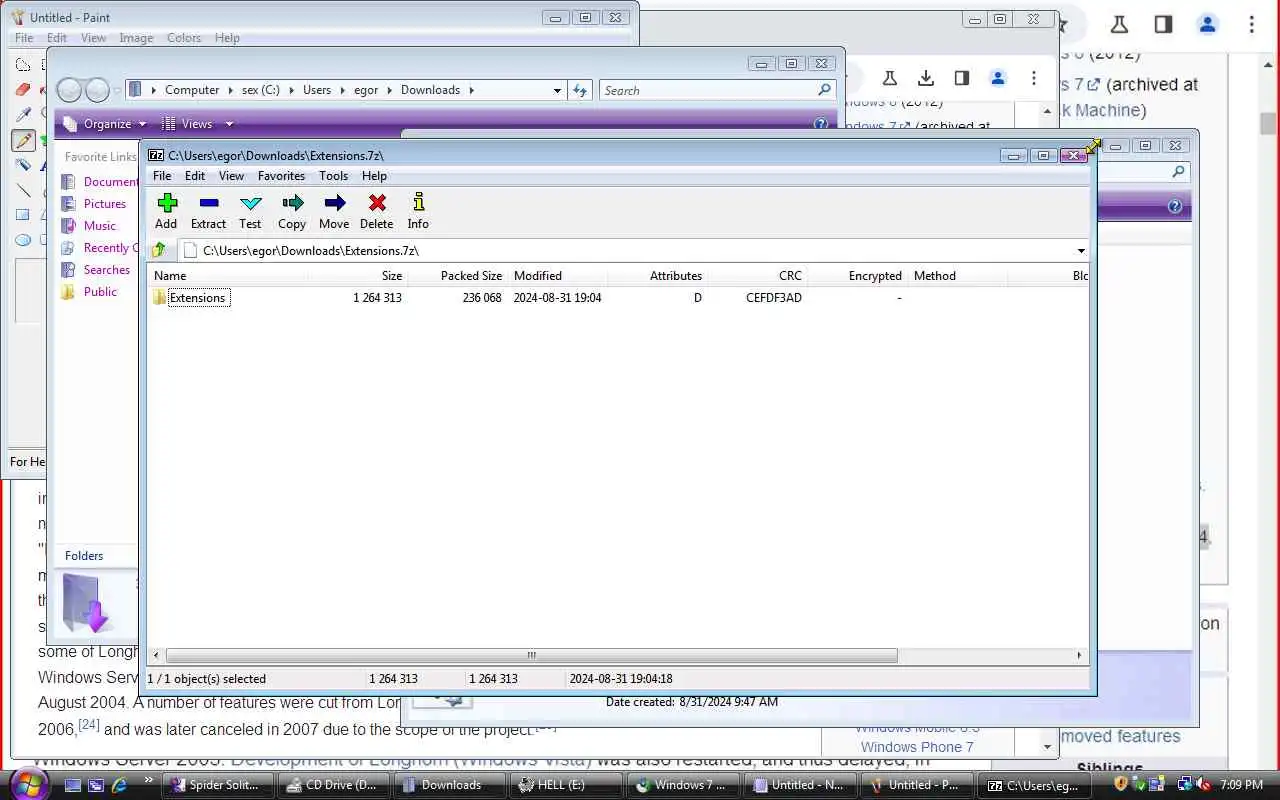Screen dimensions: 1280x800
Task: Go up one folder level in 7-Zip
Action: 159,250
